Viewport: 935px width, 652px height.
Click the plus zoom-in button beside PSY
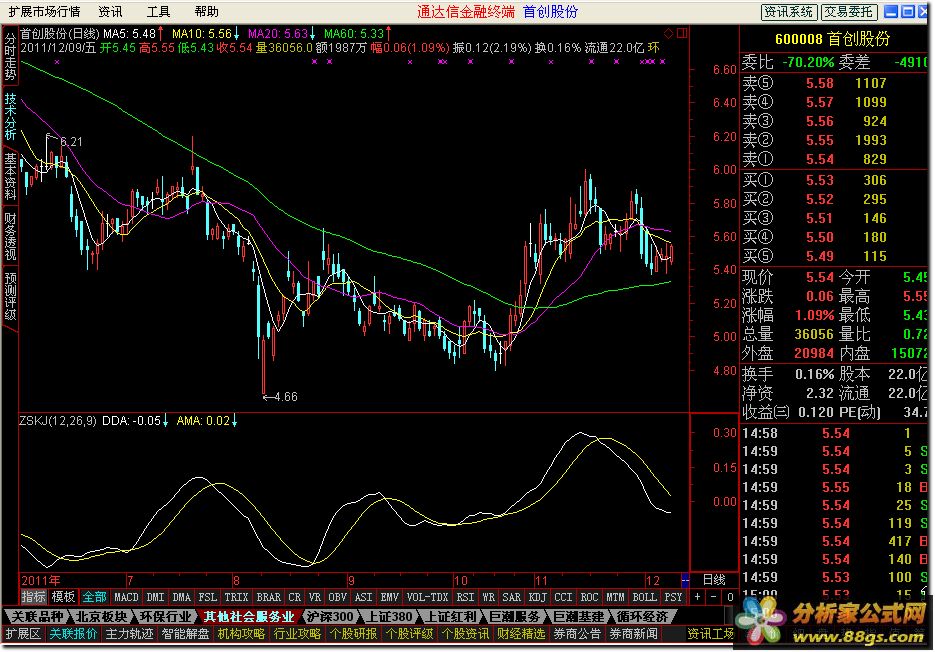[697, 597]
